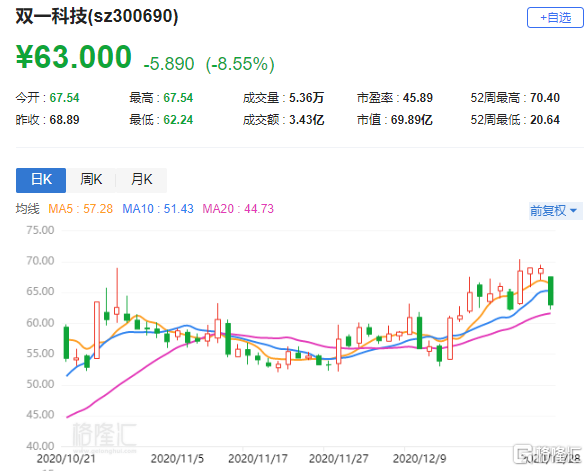This screenshot has width=588, height=471.
Task: Click the 均线 moving average label
Action: tap(27, 209)
